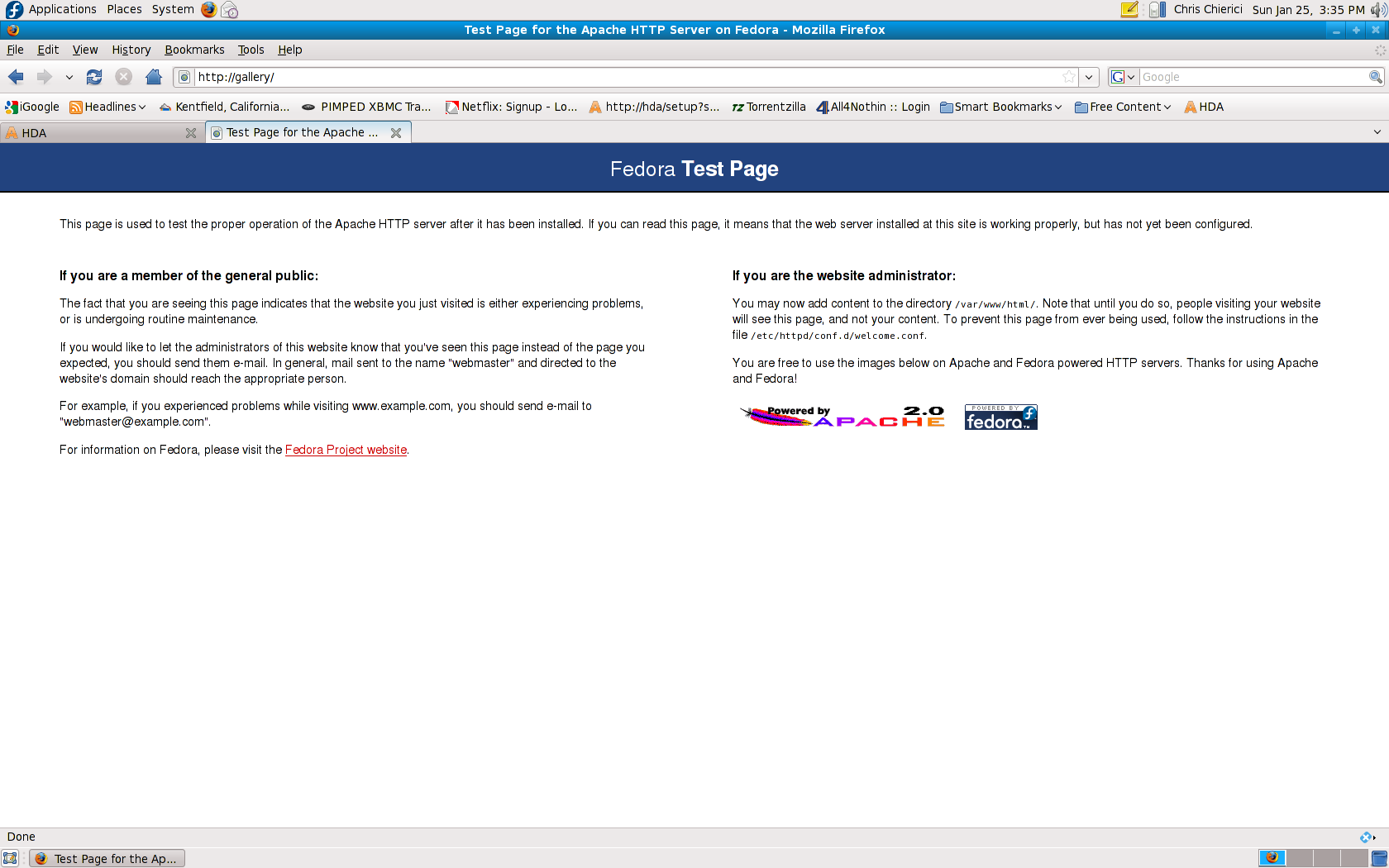Open the View menu
The image size is (1389, 868).
[x=85, y=50]
